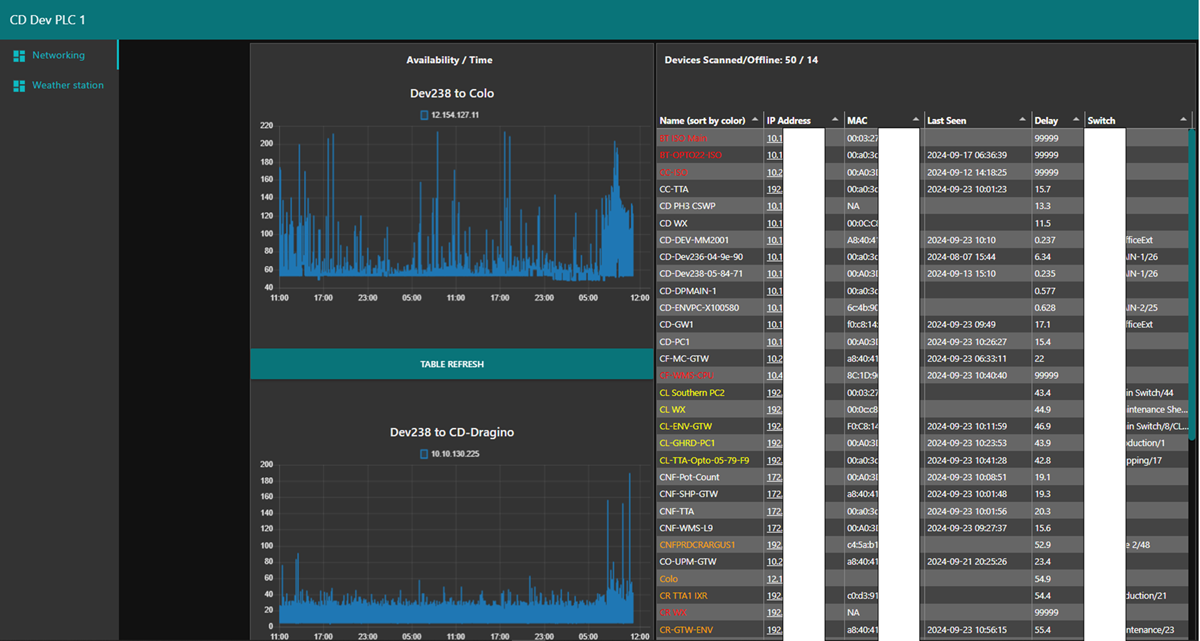Click the IP address link in the CC-TTA row
The image size is (1200, 641).
click(775, 189)
